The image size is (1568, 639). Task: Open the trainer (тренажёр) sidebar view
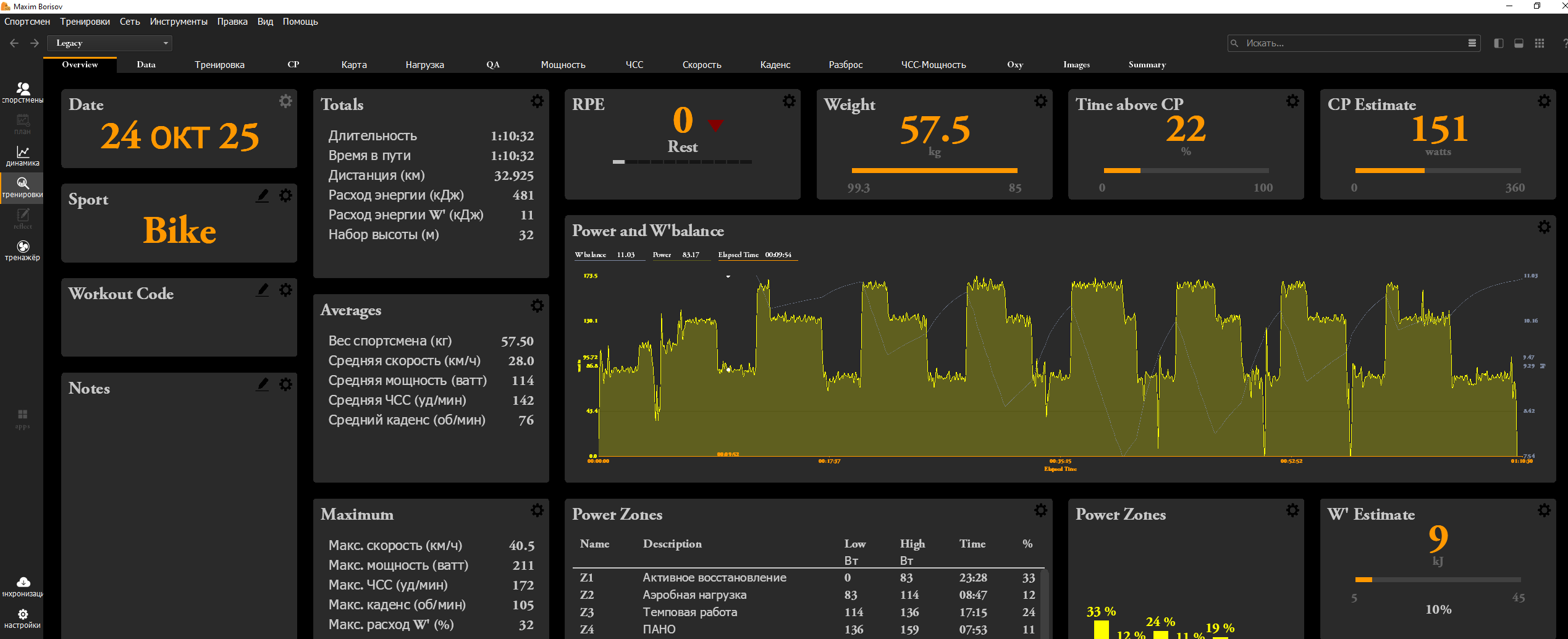pos(22,250)
